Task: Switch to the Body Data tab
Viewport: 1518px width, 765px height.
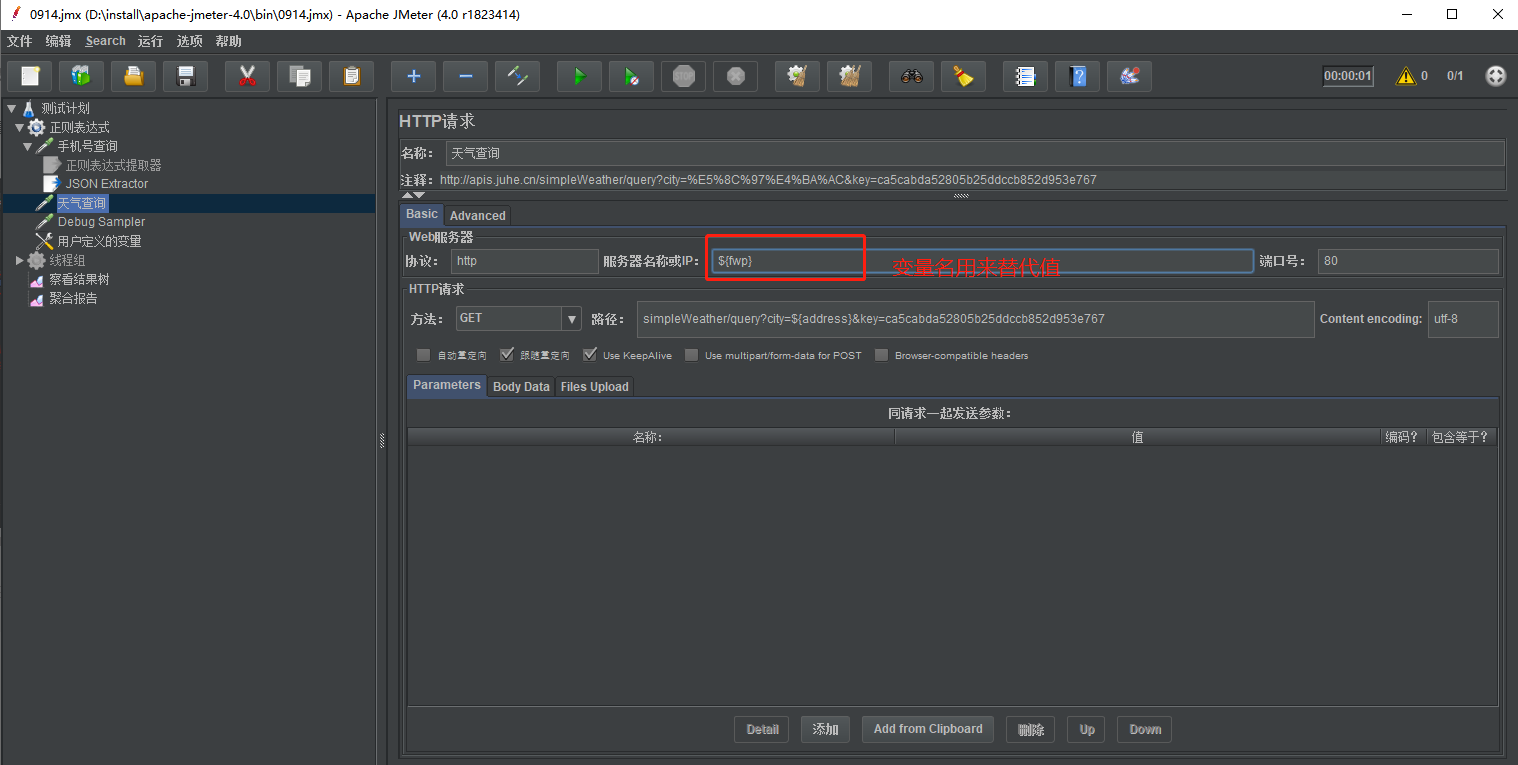Action: pyautogui.click(x=521, y=386)
